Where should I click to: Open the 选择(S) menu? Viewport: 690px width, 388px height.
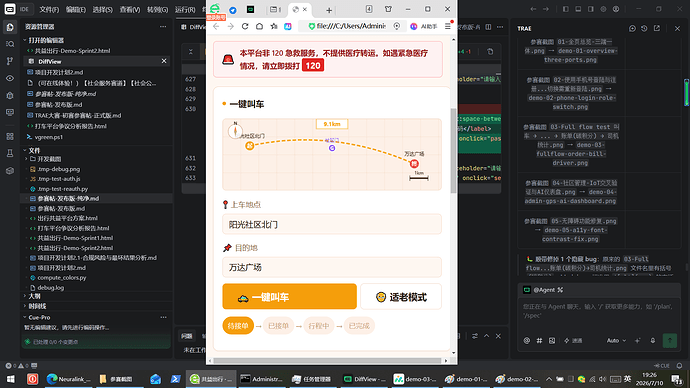(x=103, y=9)
